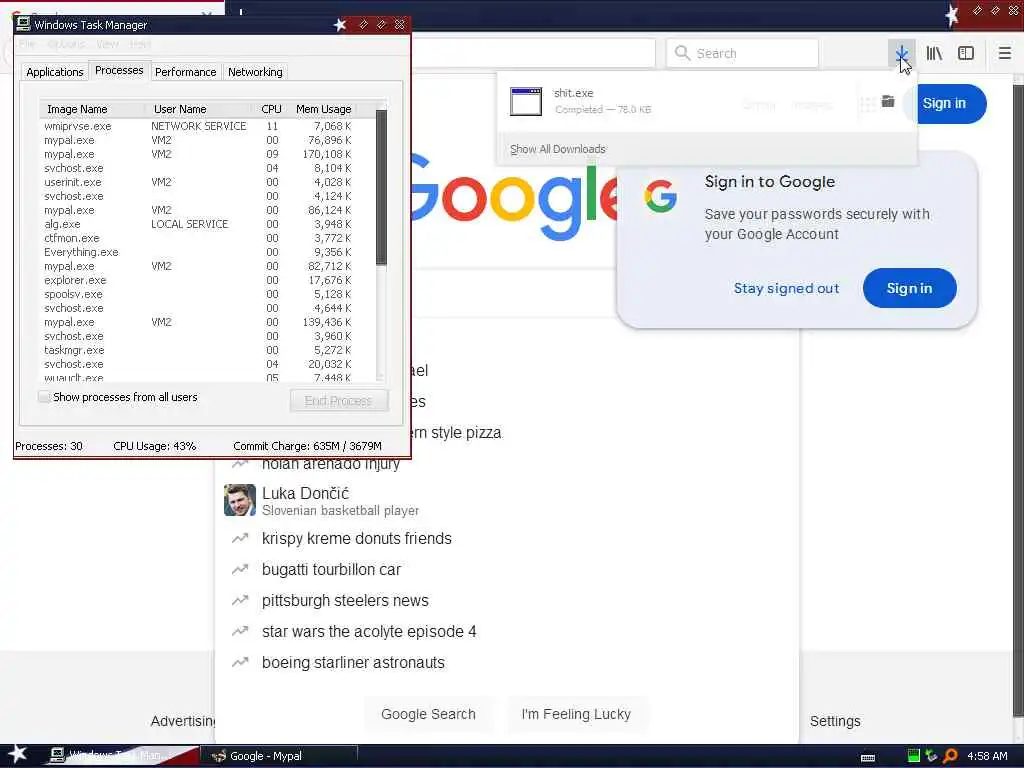1024x768 pixels.
Task: Click the shit.exe download file name
Action: (573, 93)
